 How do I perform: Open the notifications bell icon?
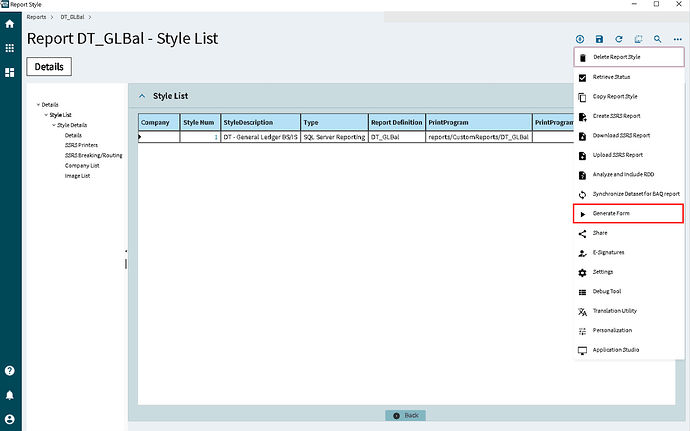pos(10,395)
